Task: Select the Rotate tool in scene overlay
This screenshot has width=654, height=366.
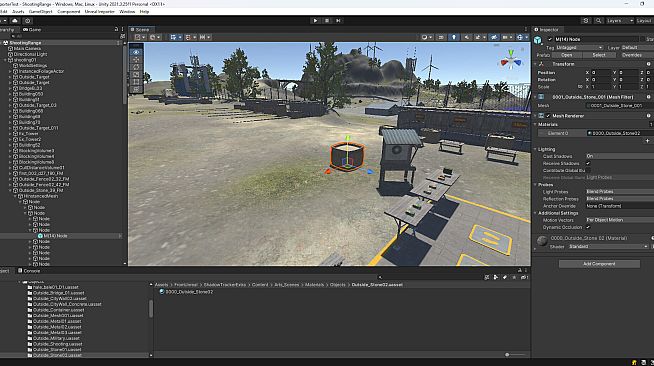Action: [x=136, y=67]
